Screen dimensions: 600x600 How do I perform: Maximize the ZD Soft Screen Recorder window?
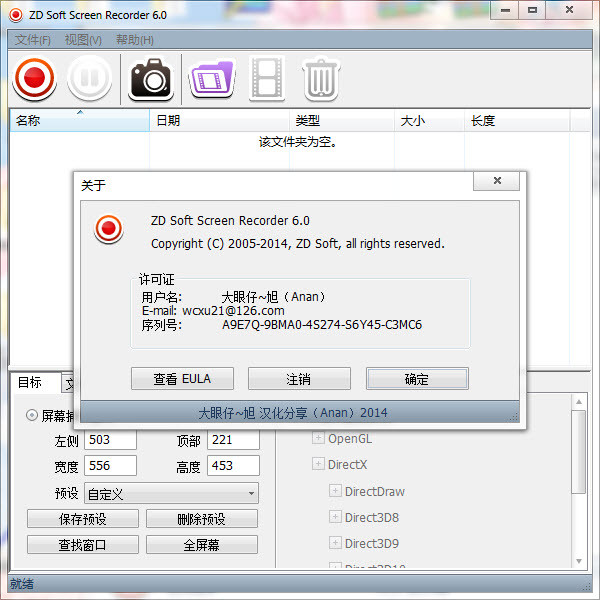(x=532, y=10)
